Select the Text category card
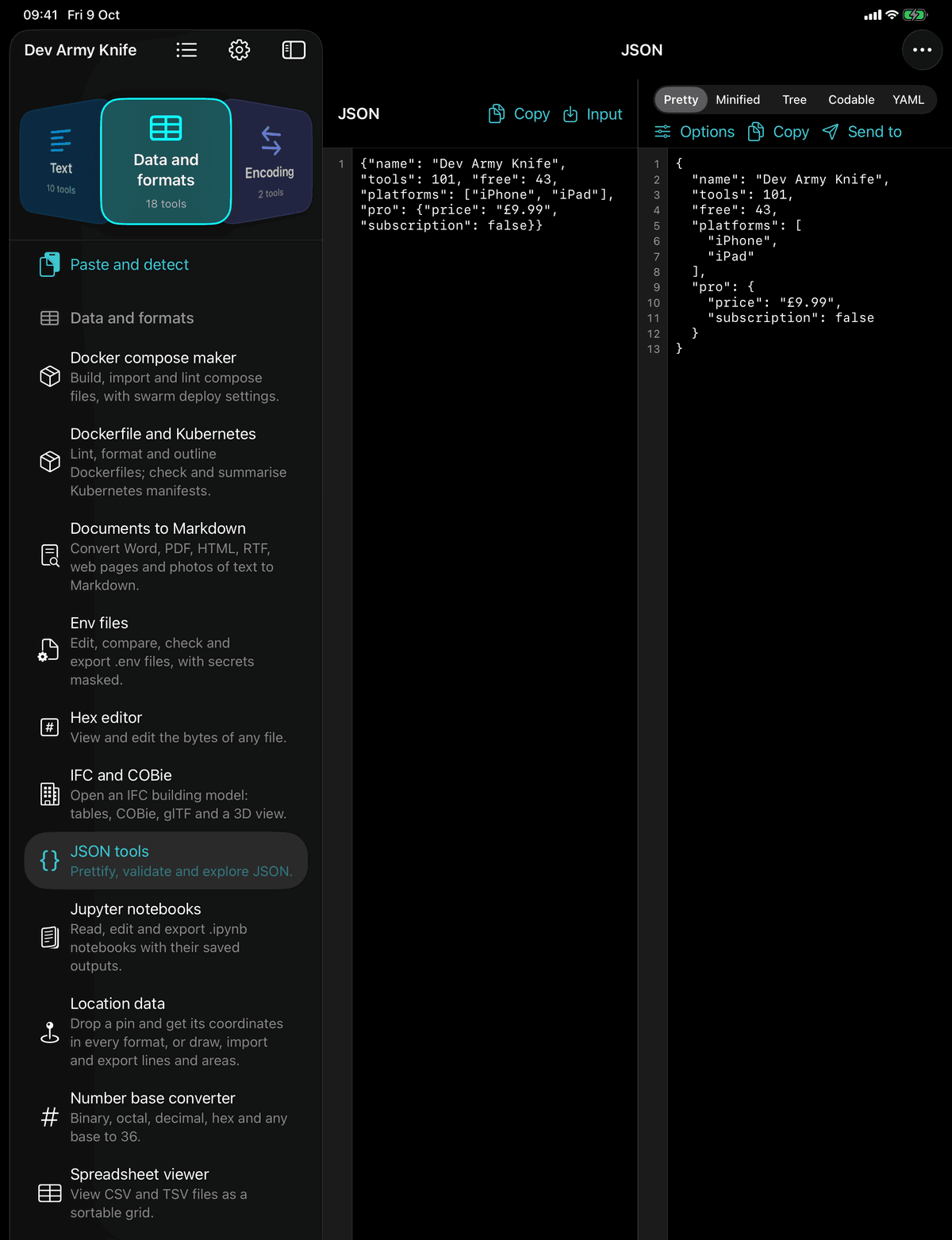Screen dimensions: 952x1240 pos(61,162)
